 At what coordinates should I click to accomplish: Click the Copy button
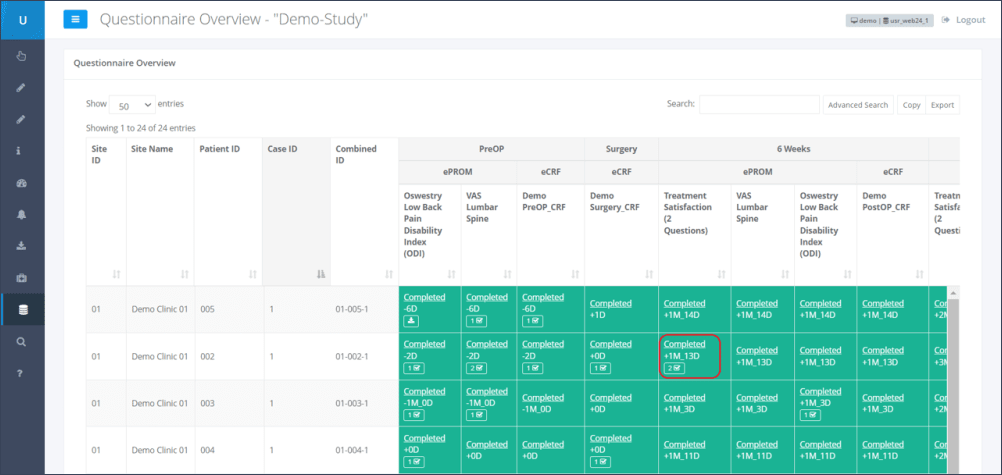pyautogui.click(x=910, y=105)
